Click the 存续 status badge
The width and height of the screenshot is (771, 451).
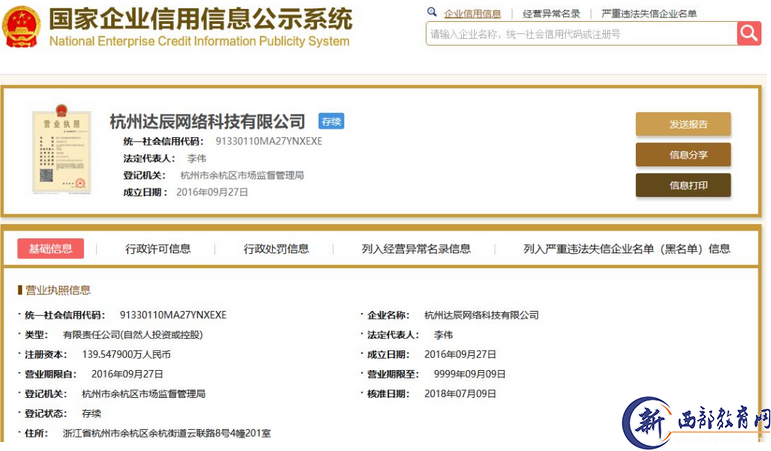coord(331,121)
